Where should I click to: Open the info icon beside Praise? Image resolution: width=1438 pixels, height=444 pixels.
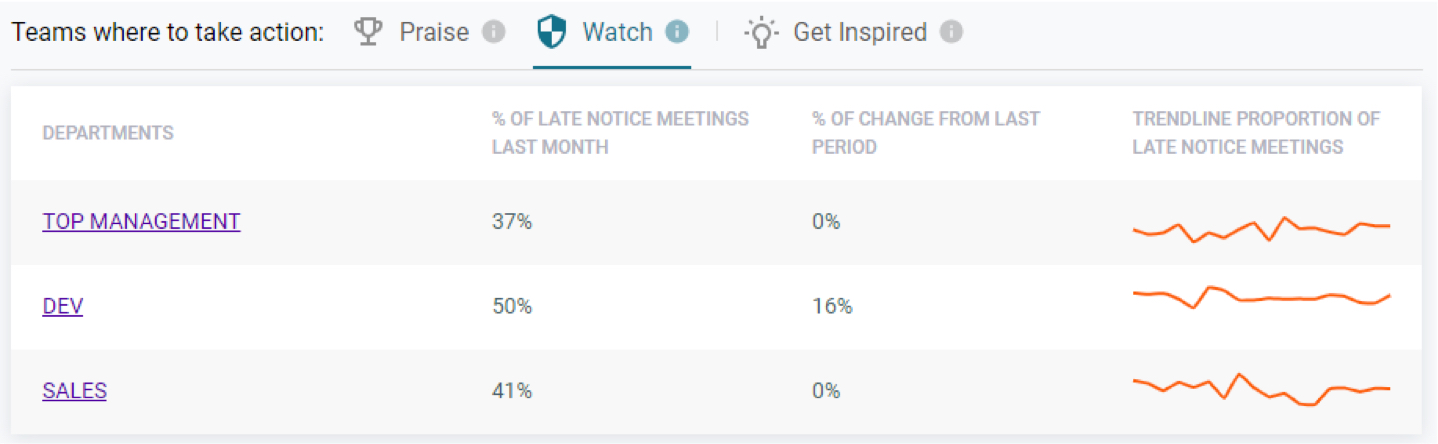coord(493,33)
